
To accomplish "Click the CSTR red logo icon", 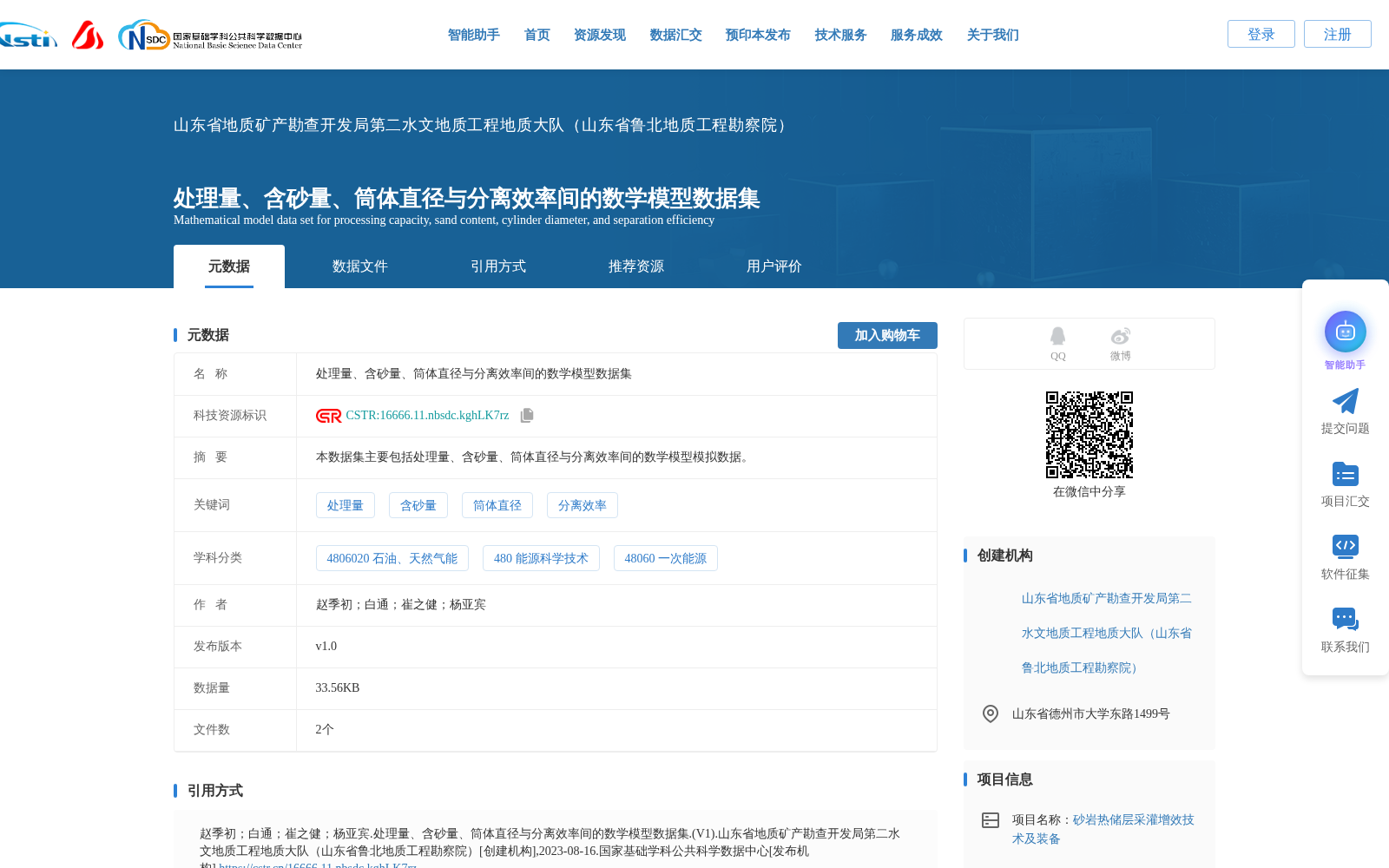I will (x=328, y=416).
